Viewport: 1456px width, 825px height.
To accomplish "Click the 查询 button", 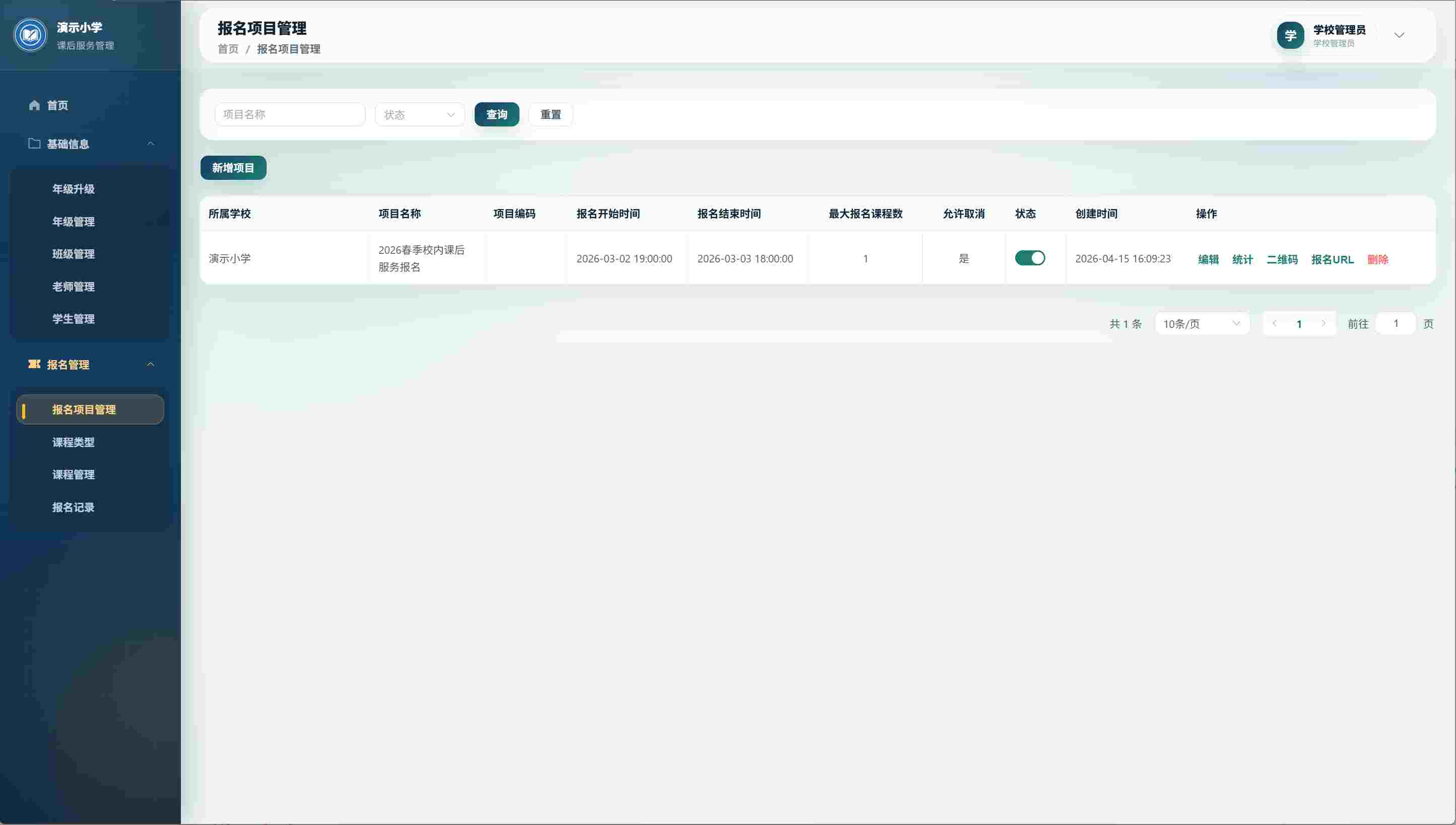I will click(x=497, y=114).
